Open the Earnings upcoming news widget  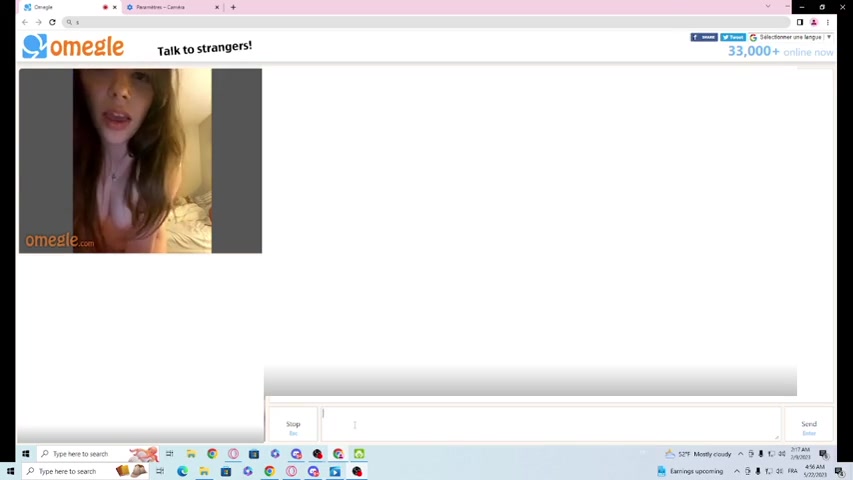690,471
